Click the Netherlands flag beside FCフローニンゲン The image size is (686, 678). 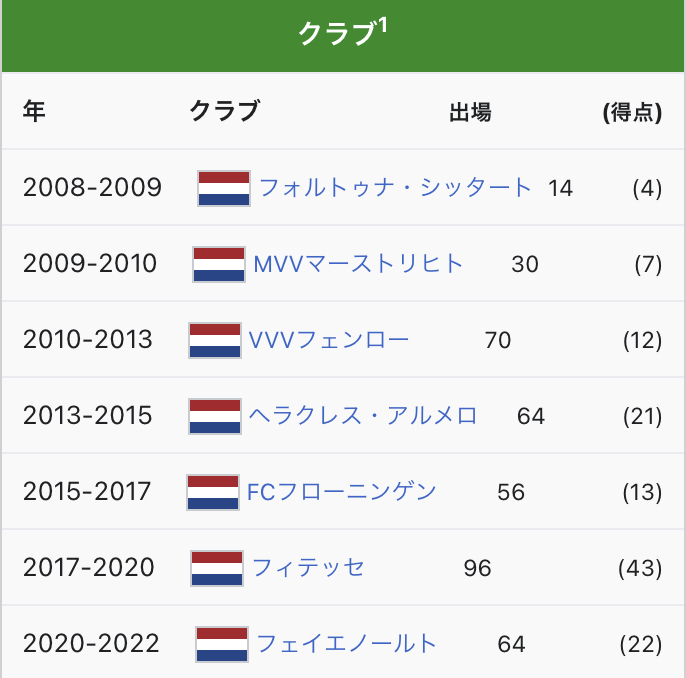tap(213, 492)
